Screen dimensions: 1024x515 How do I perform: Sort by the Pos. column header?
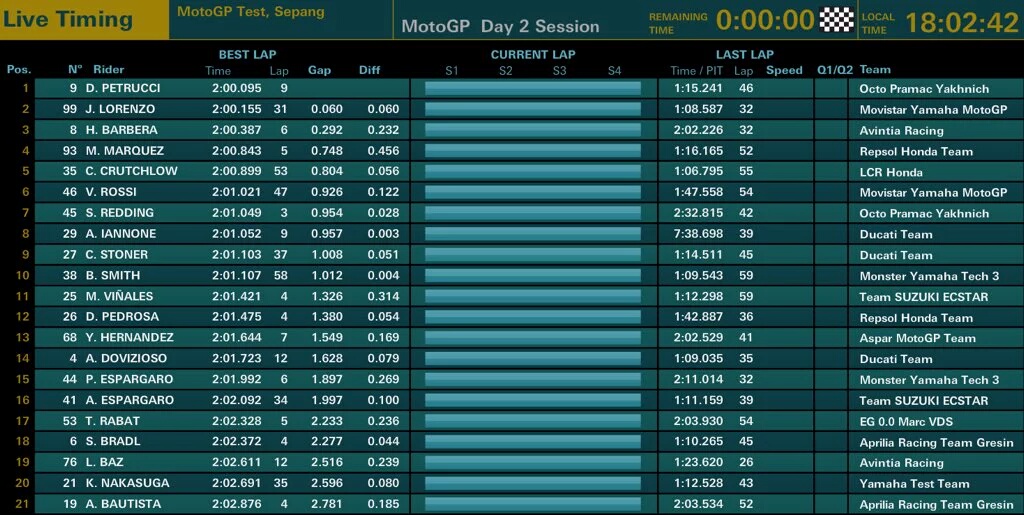(19, 70)
